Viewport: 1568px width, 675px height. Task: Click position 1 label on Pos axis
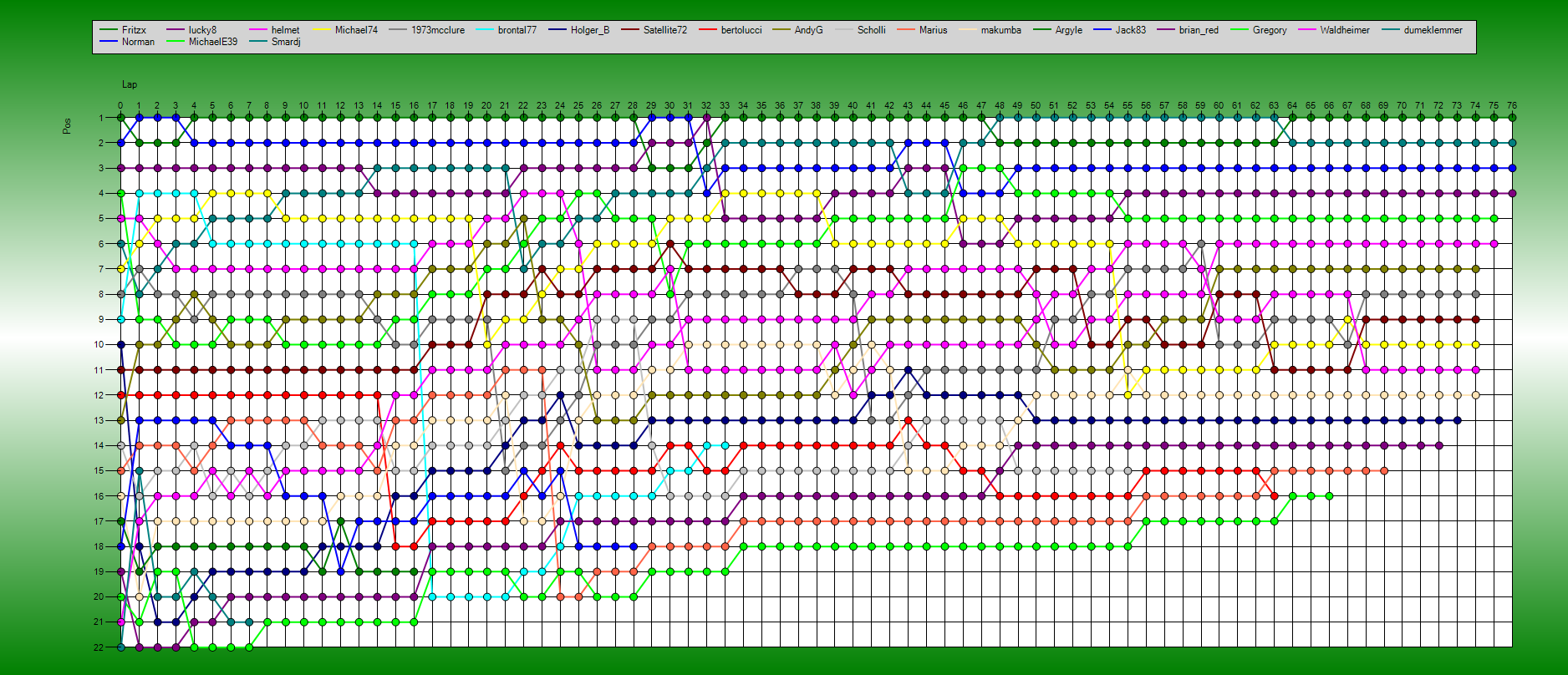(101, 118)
